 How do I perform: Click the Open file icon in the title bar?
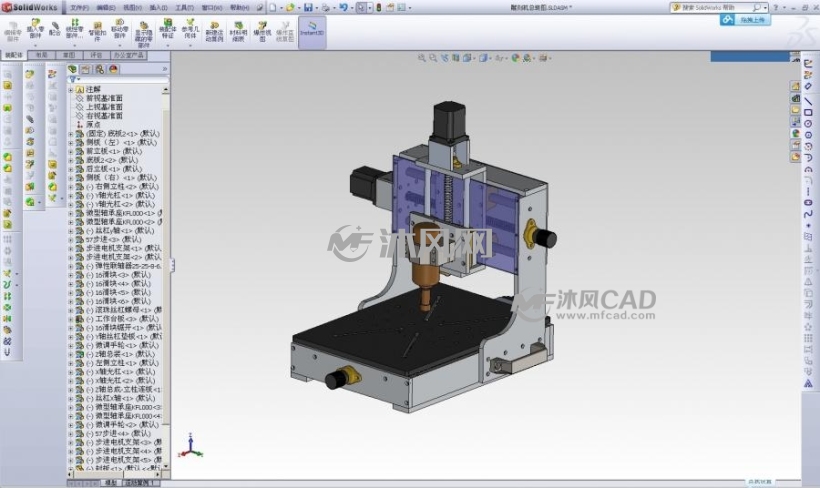coord(290,7)
